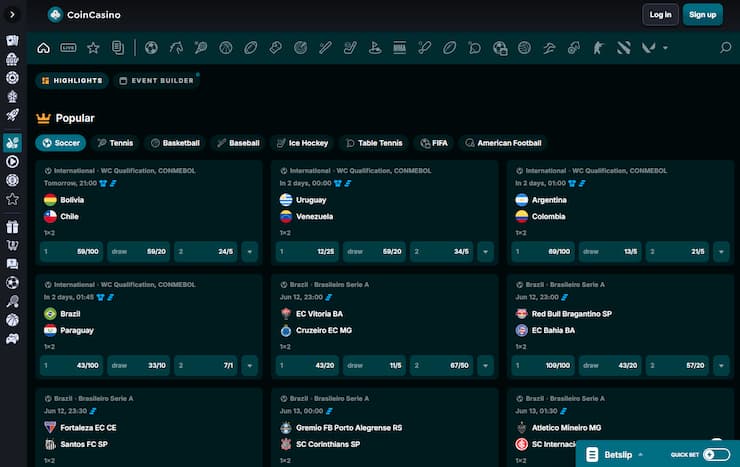Open the Event Builder tab

[x=156, y=80]
